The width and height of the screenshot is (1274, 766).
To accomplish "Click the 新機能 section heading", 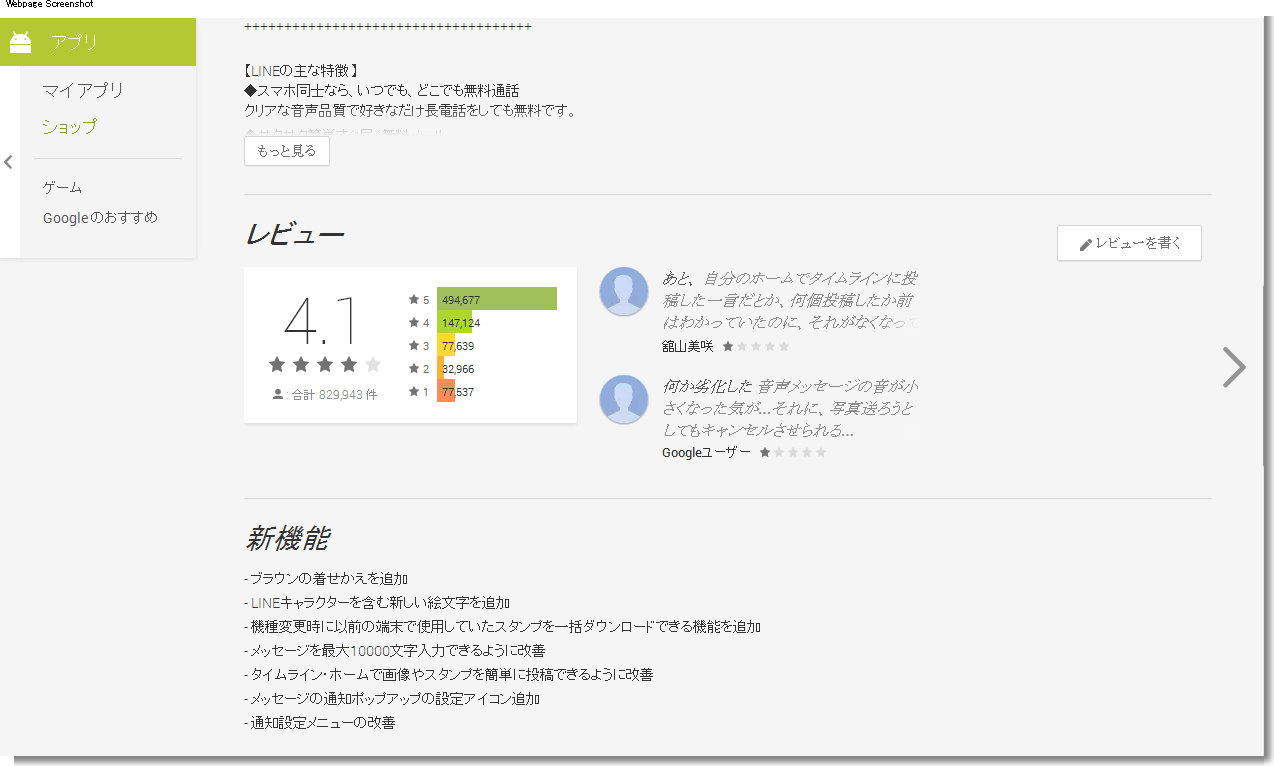I will click(x=287, y=539).
